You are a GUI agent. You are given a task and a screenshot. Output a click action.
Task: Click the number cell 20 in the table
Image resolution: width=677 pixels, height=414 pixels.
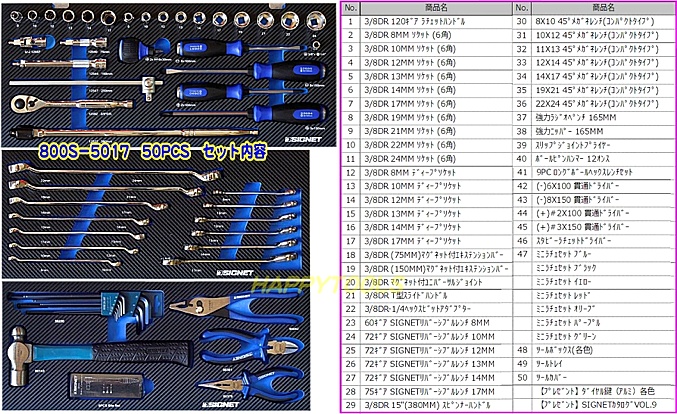point(351,282)
